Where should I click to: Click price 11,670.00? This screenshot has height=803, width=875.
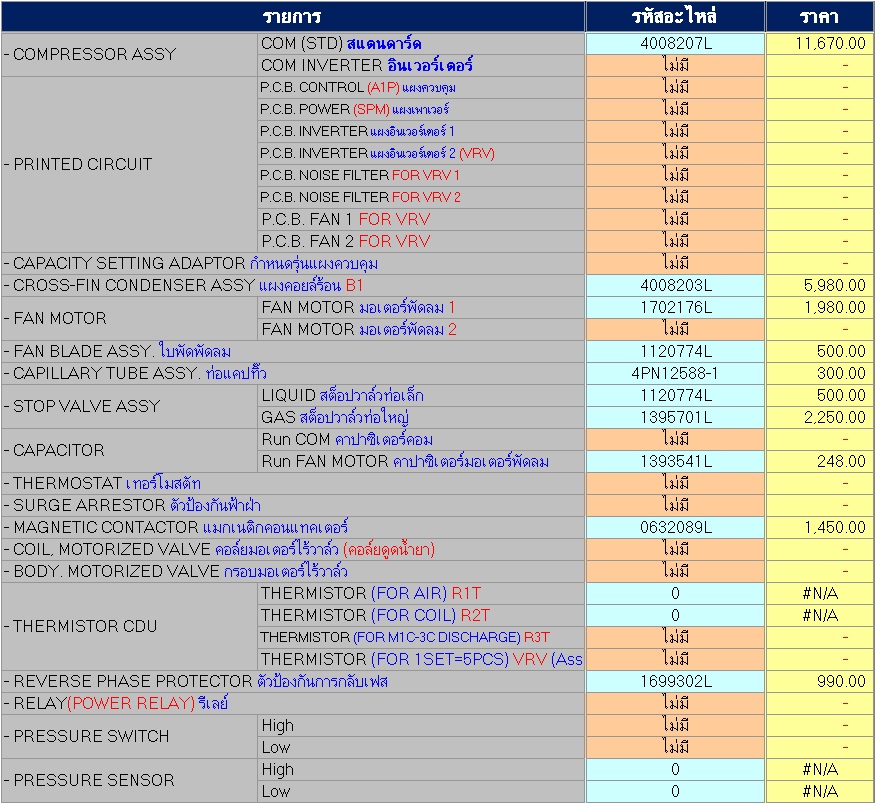point(819,44)
